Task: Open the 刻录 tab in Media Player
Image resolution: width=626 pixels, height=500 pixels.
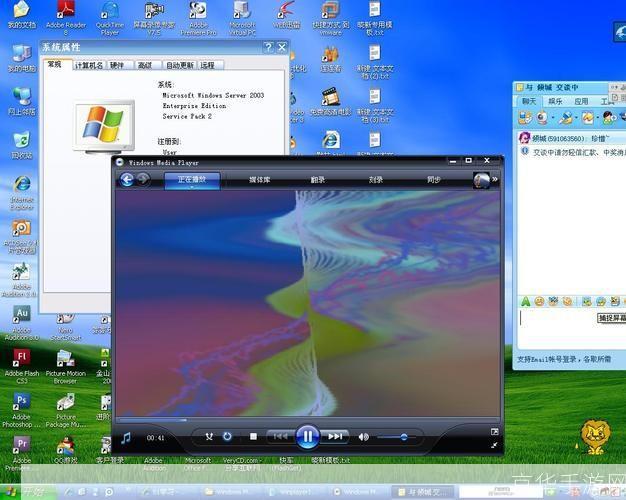Action: tap(376, 180)
